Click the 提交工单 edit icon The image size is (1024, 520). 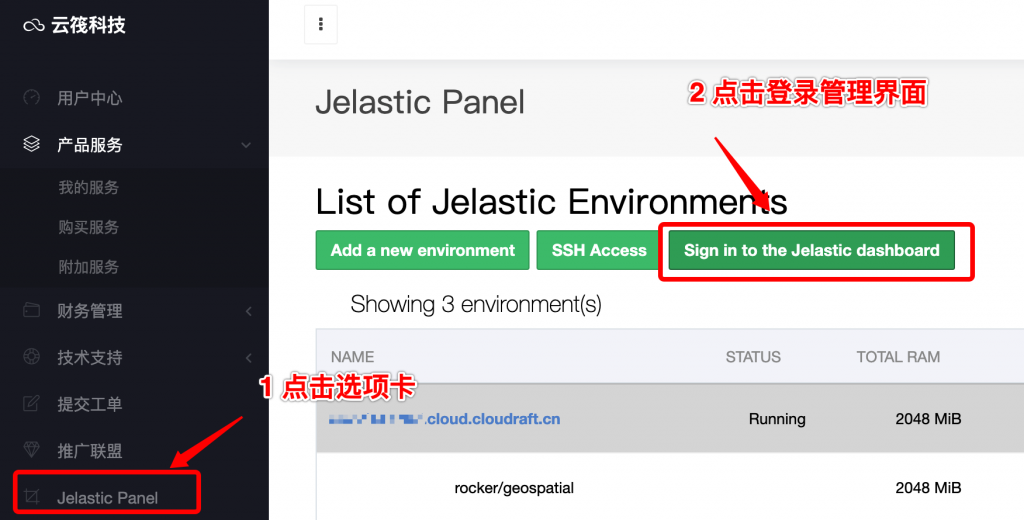(x=32, y=404)
